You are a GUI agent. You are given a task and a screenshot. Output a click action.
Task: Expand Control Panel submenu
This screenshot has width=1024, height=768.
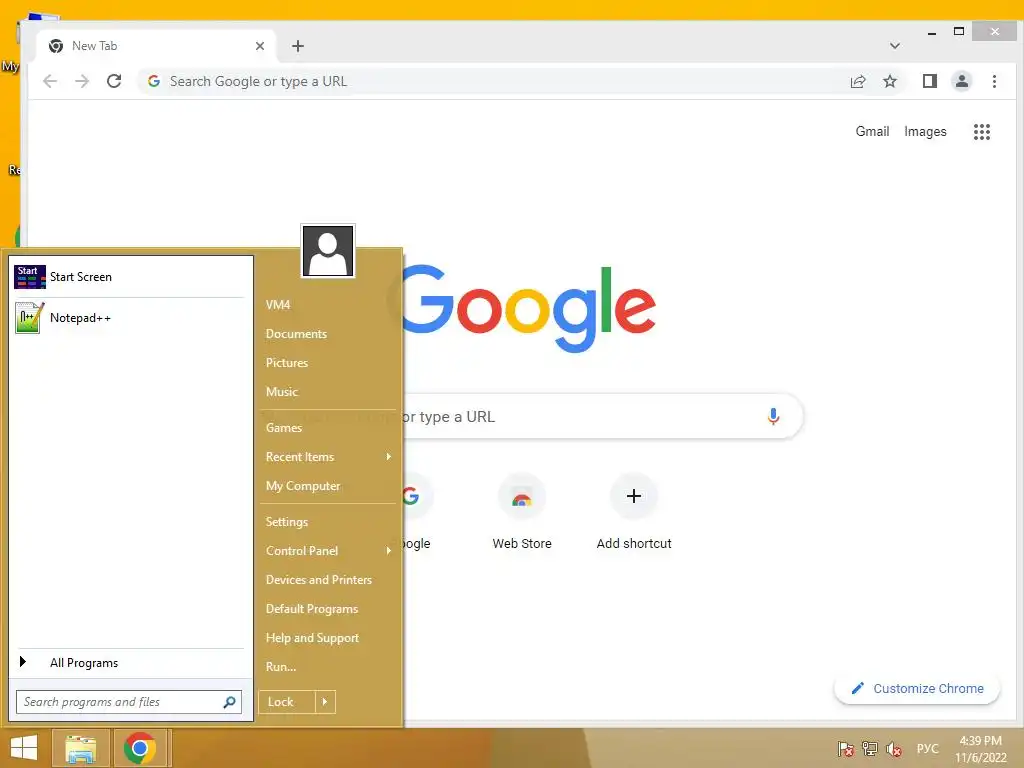tap(328, 551)
